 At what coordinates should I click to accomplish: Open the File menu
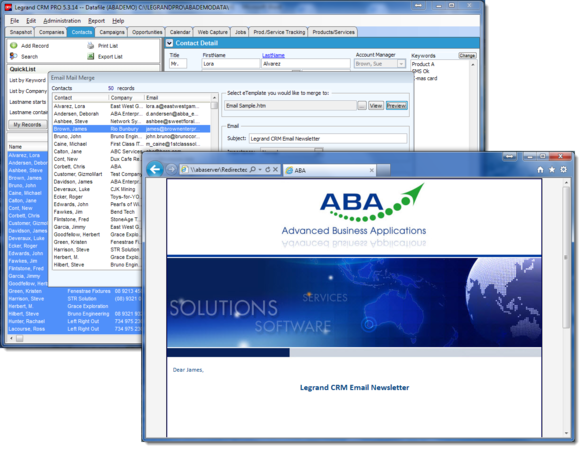(14, 21)
